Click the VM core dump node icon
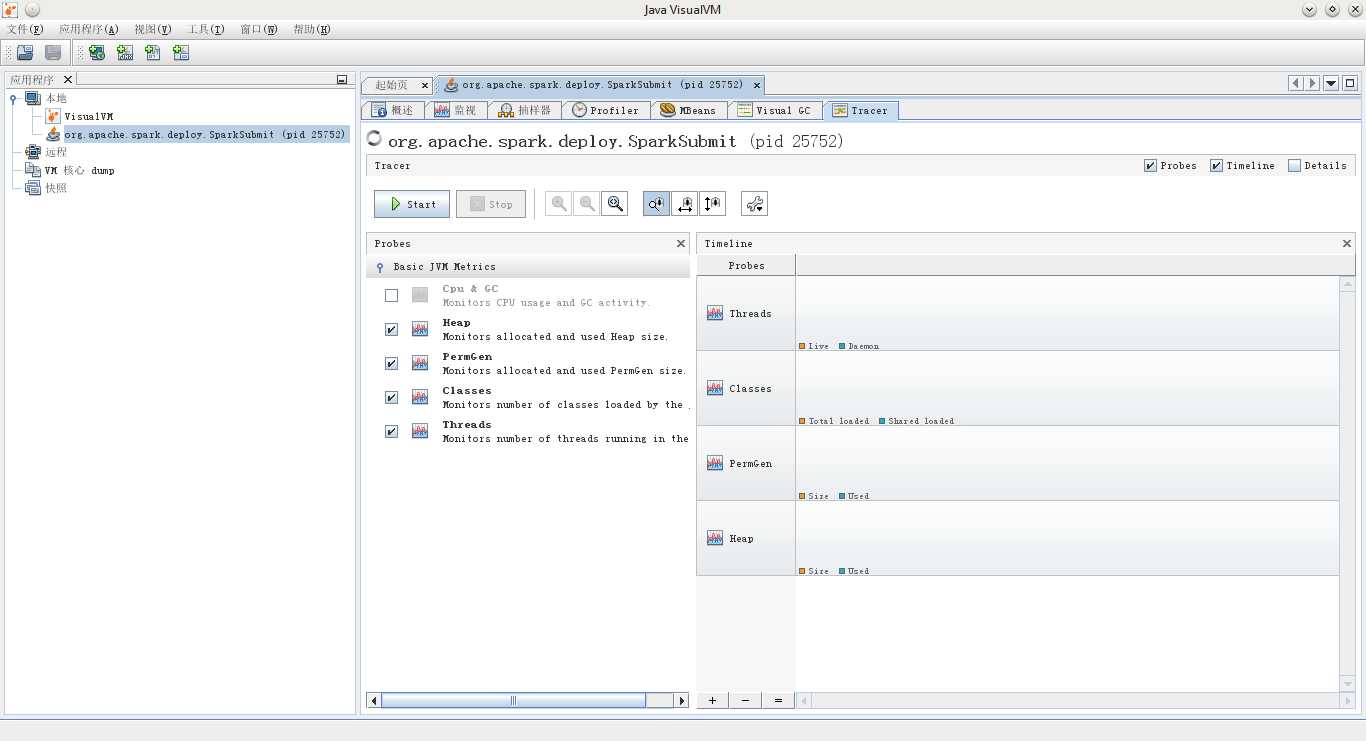This screenshot has height=741, width=1366. tap(33, 170)
